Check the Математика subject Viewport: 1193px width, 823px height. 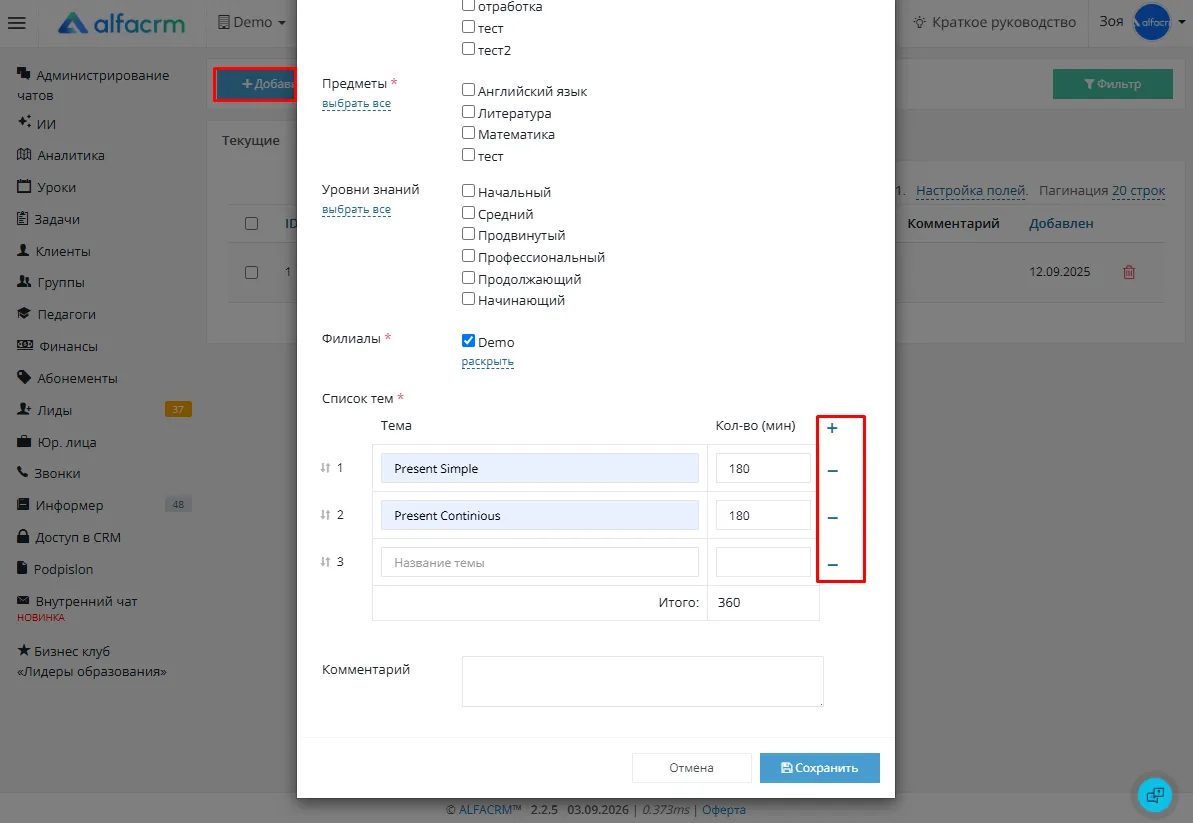click(469, 133)
